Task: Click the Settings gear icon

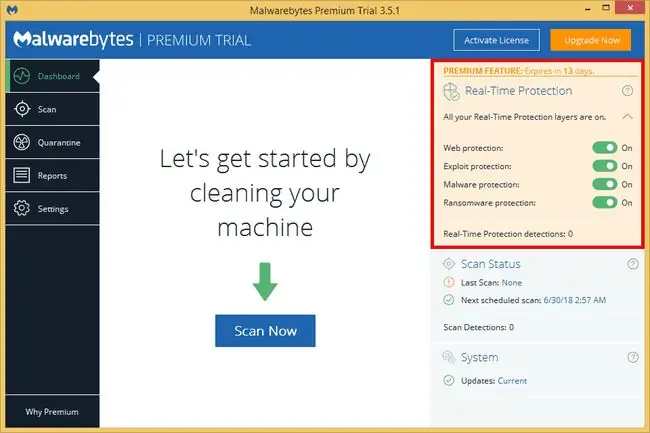Action: click(22, 208)
